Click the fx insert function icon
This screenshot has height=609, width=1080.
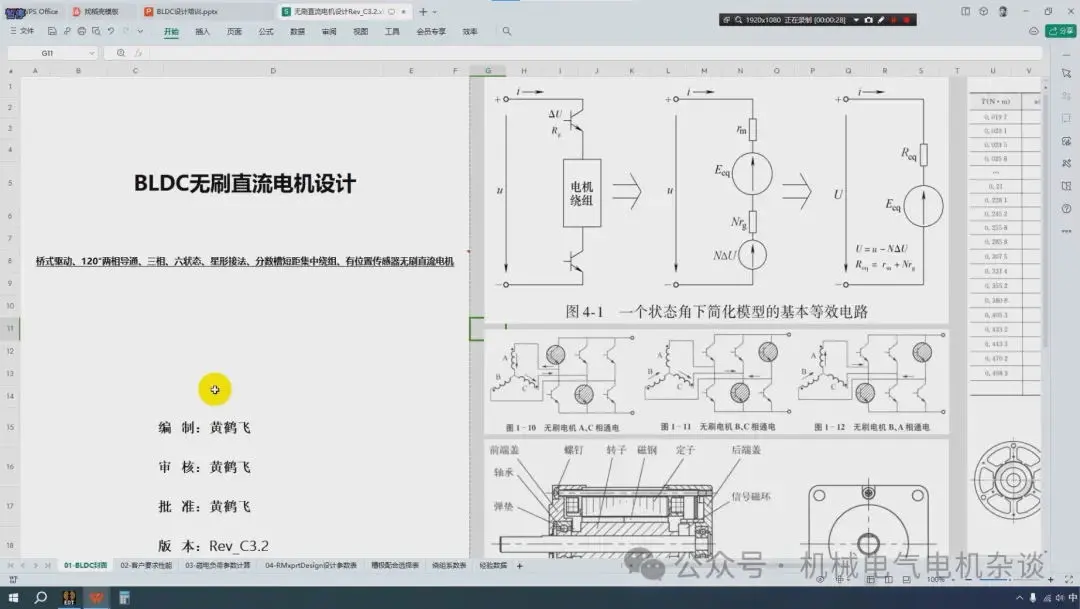tap(138, 53)
